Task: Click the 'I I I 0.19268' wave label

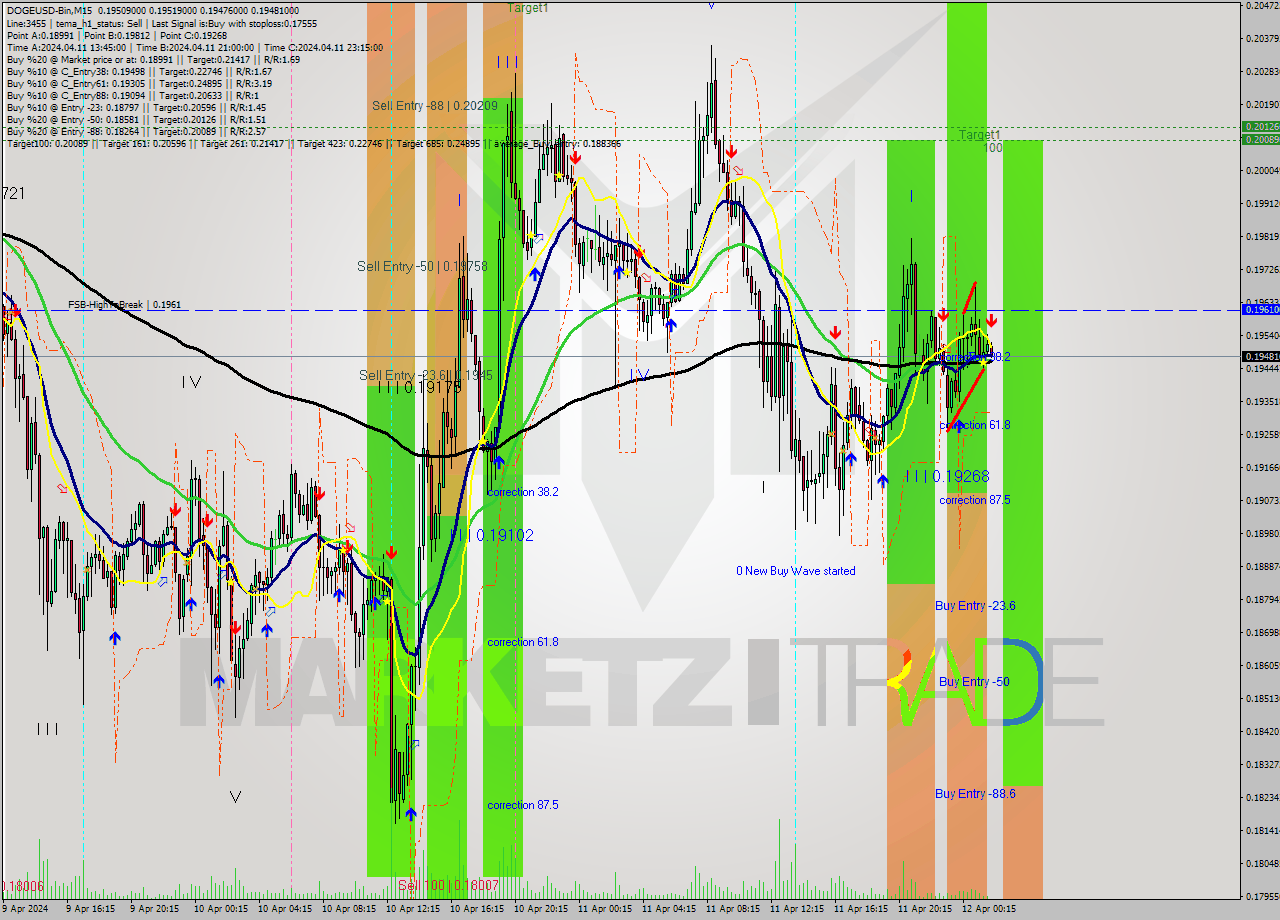Action: pos(947,476)
